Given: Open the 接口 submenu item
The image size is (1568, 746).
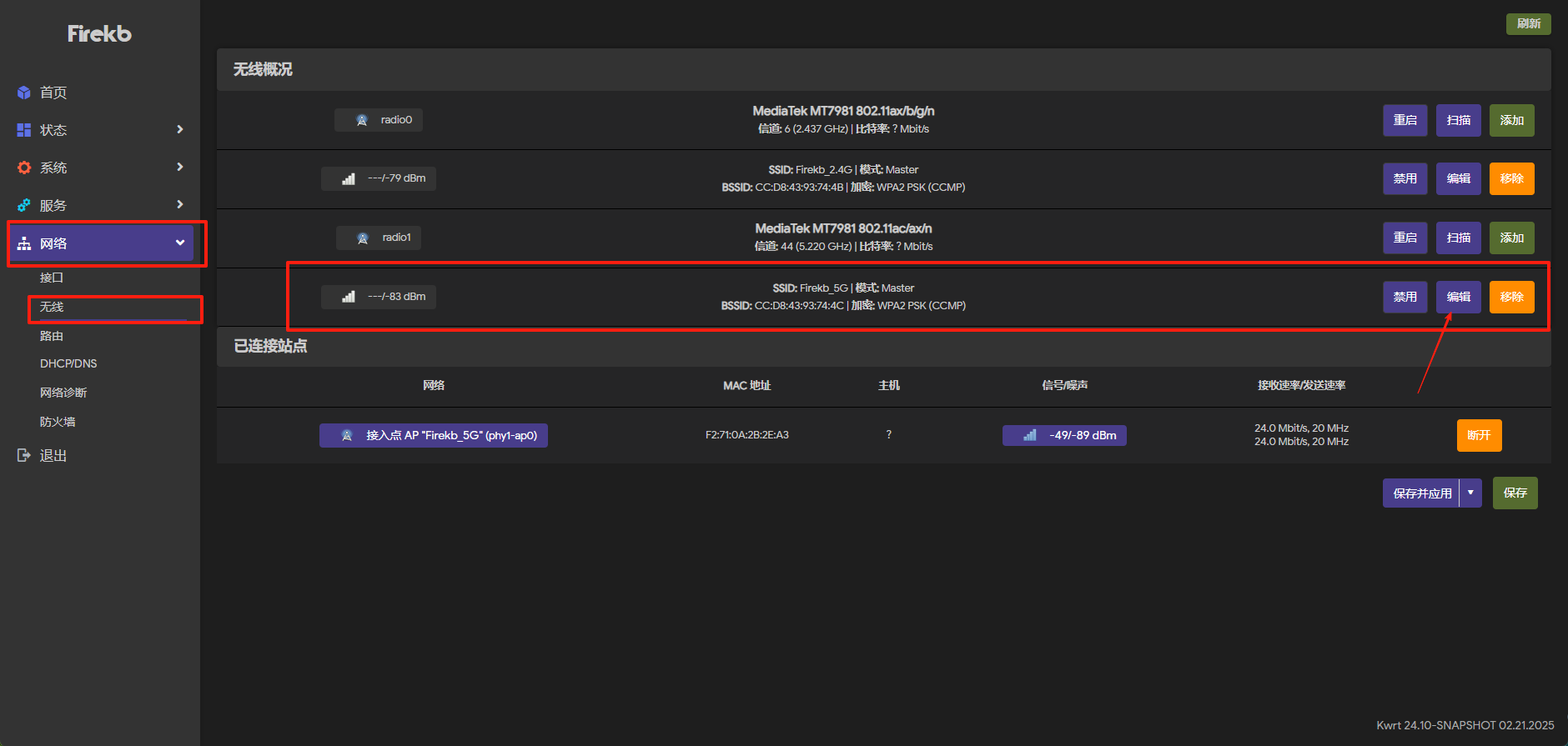Looking at the screenshot, I should 52,278.
